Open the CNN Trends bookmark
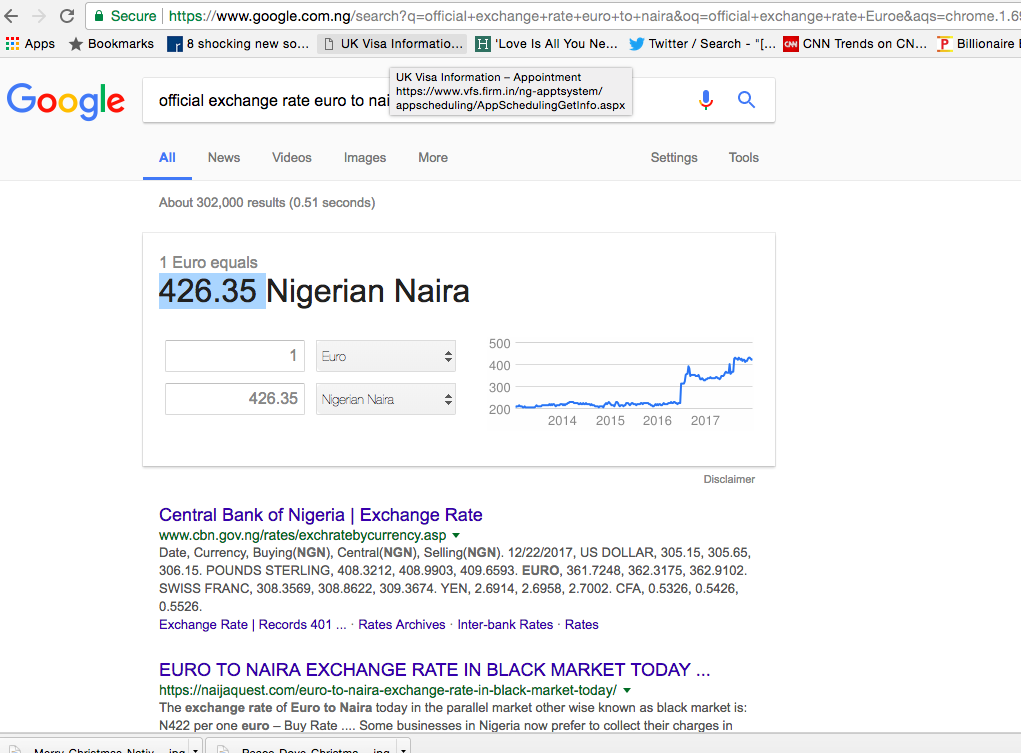Image resolution: width=1021 pixels, height=753 pixels. (x=855, y=44)
